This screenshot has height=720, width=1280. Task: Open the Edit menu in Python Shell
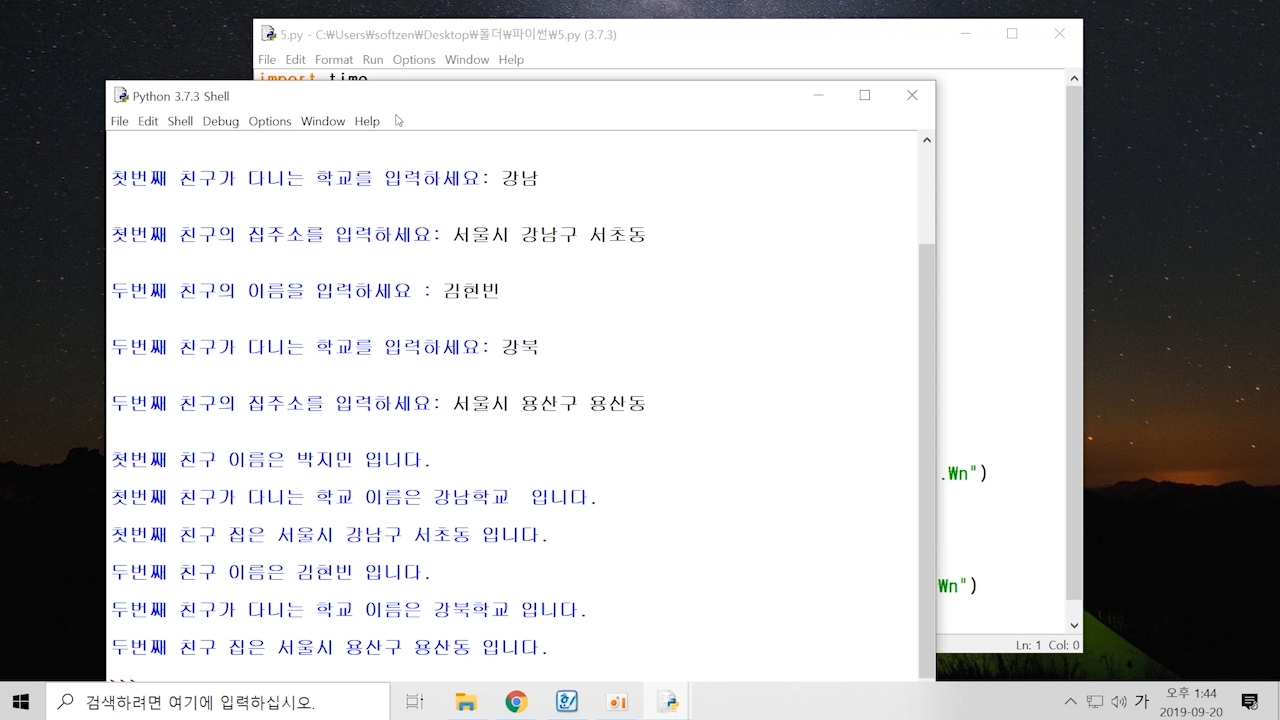click(148, 121)
